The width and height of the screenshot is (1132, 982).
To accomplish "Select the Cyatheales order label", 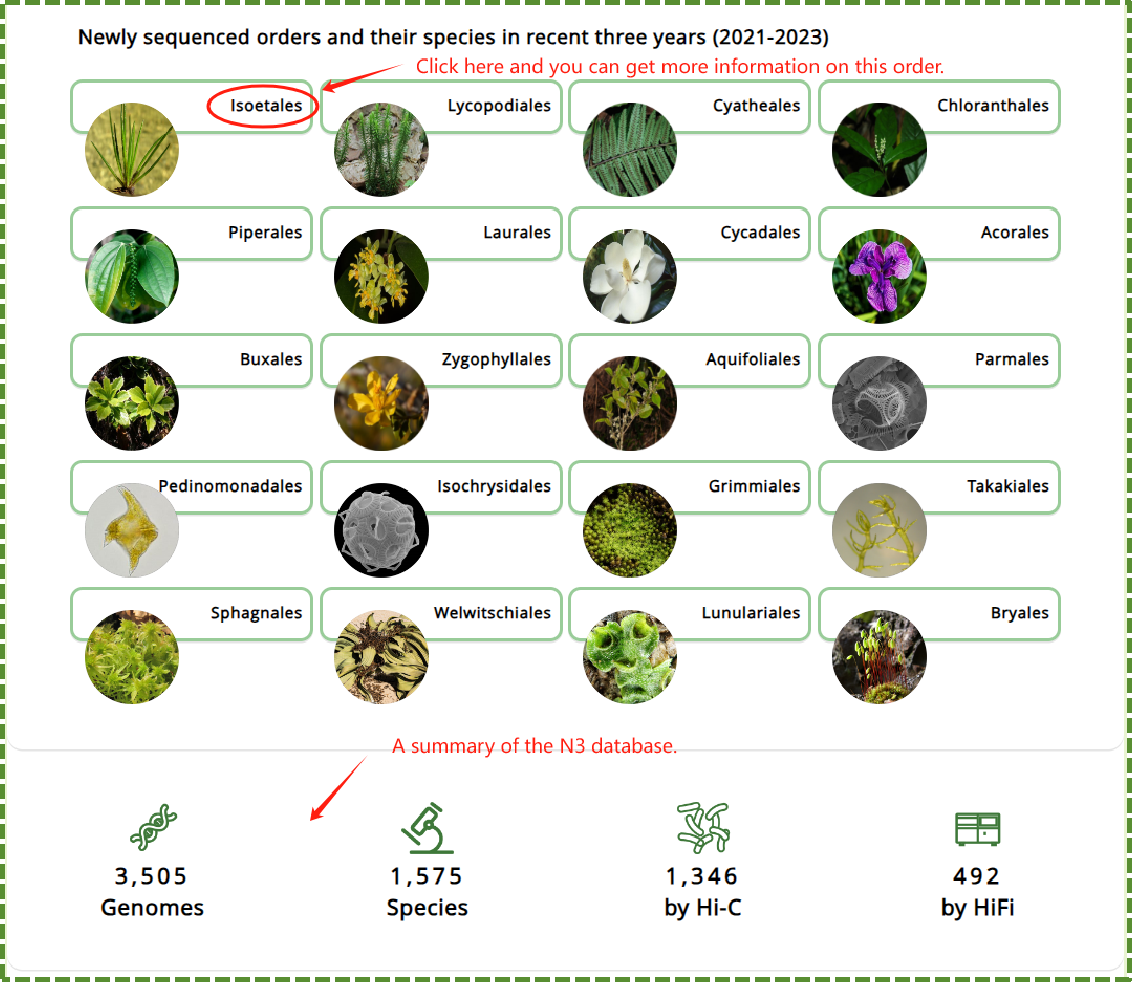I will tap(756, 106).
